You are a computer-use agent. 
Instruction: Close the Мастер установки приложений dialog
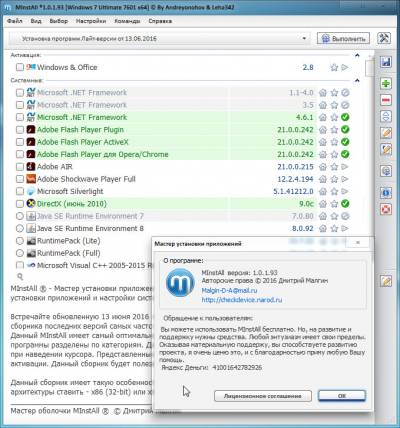[x=358, y=243]
